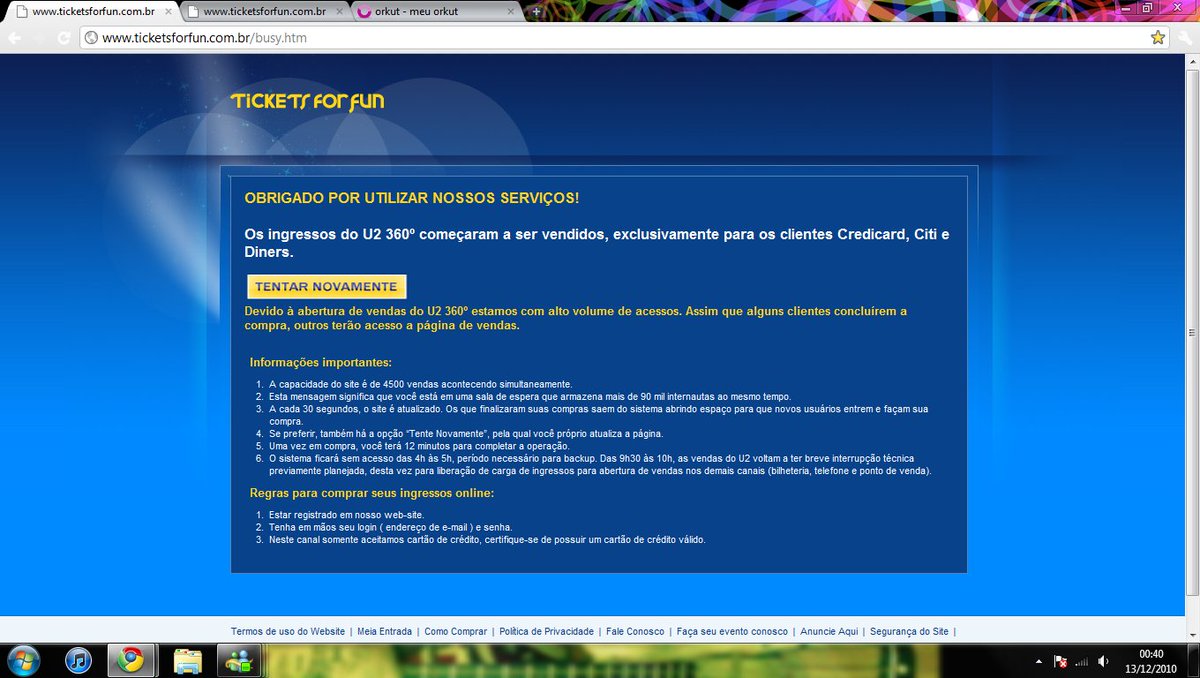The width and height of the screenshot is (1200, 678).
Task: Click the page vertical scrollbar
Action: 1191,335
